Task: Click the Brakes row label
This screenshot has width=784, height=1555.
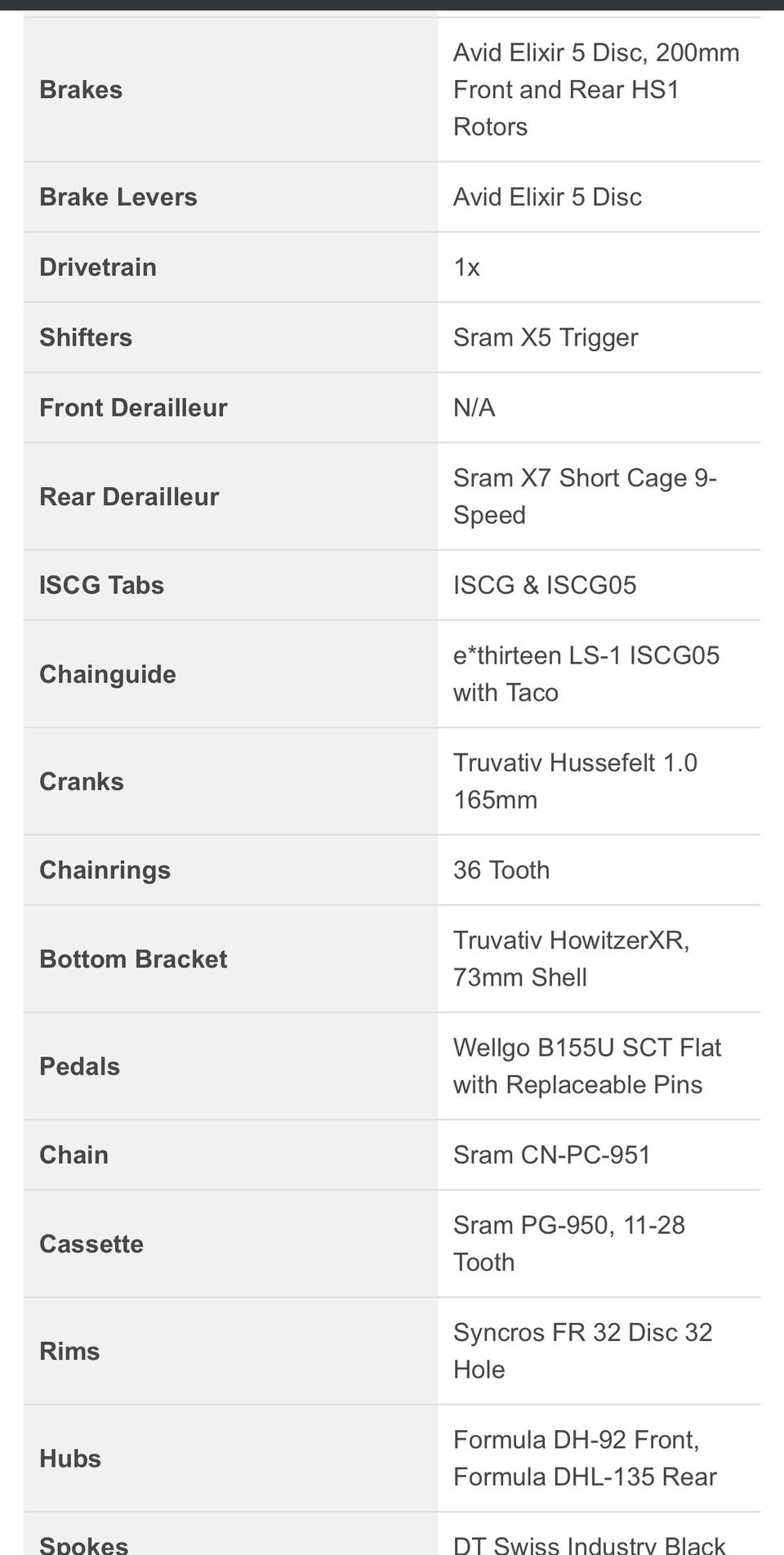Action: [81, 90]
